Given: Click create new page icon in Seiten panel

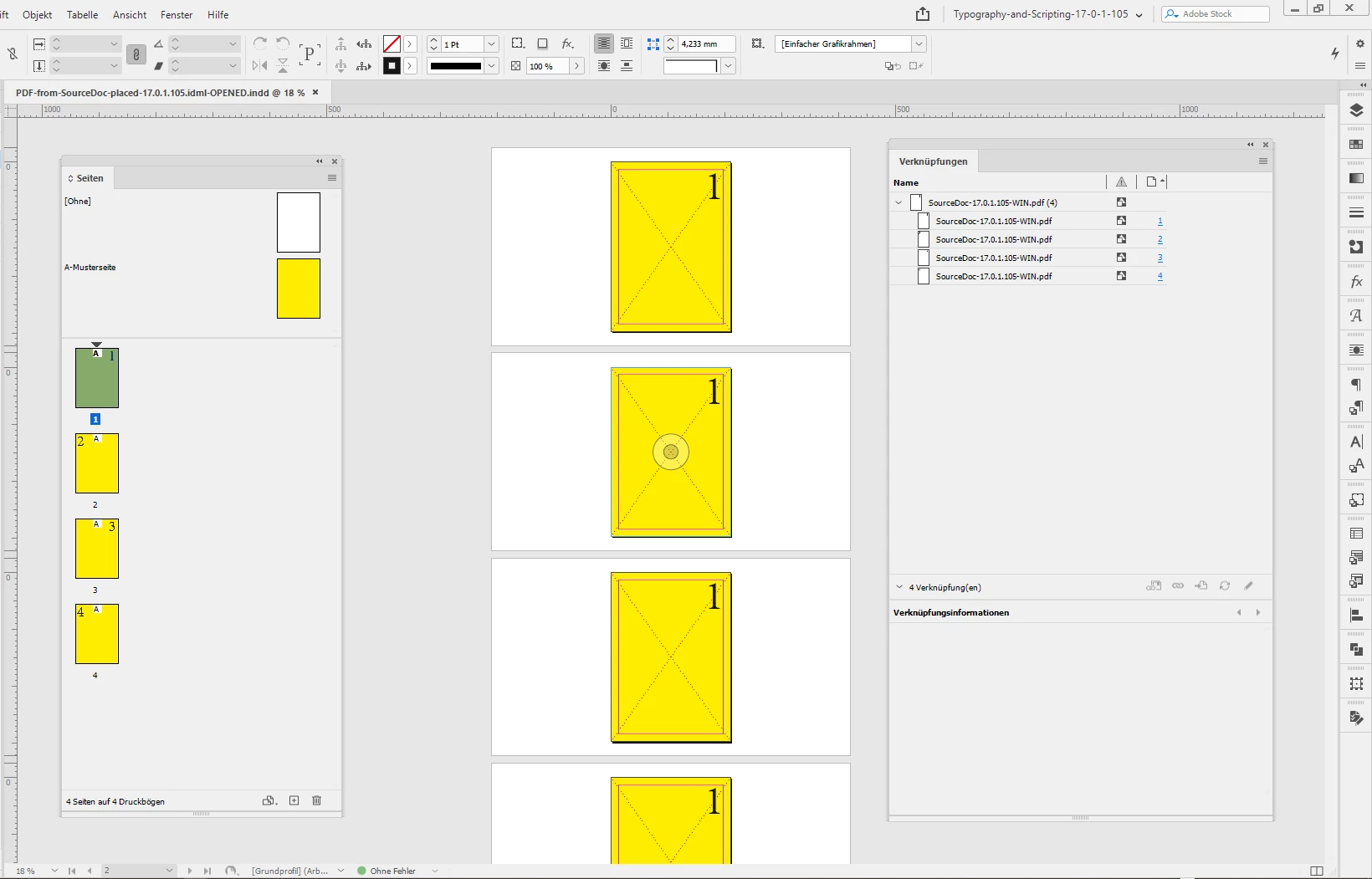Looking at the screenshot, I should 294,800.
